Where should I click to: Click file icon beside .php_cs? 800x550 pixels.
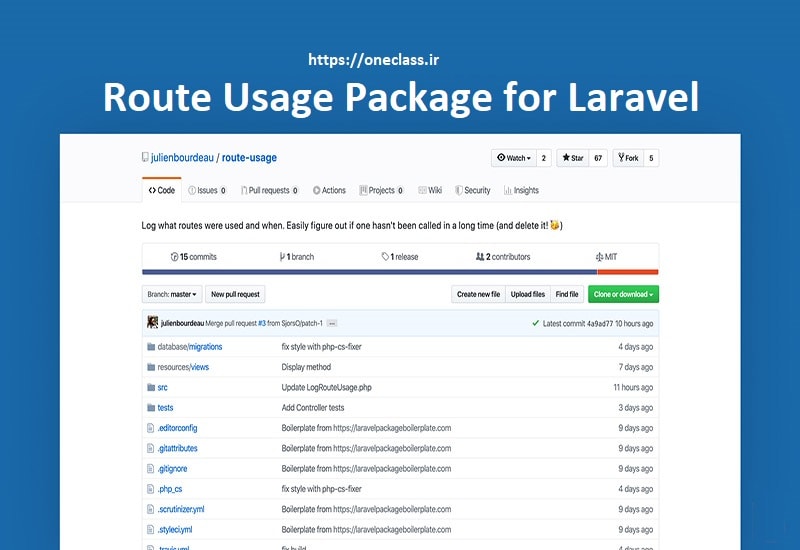151,489
